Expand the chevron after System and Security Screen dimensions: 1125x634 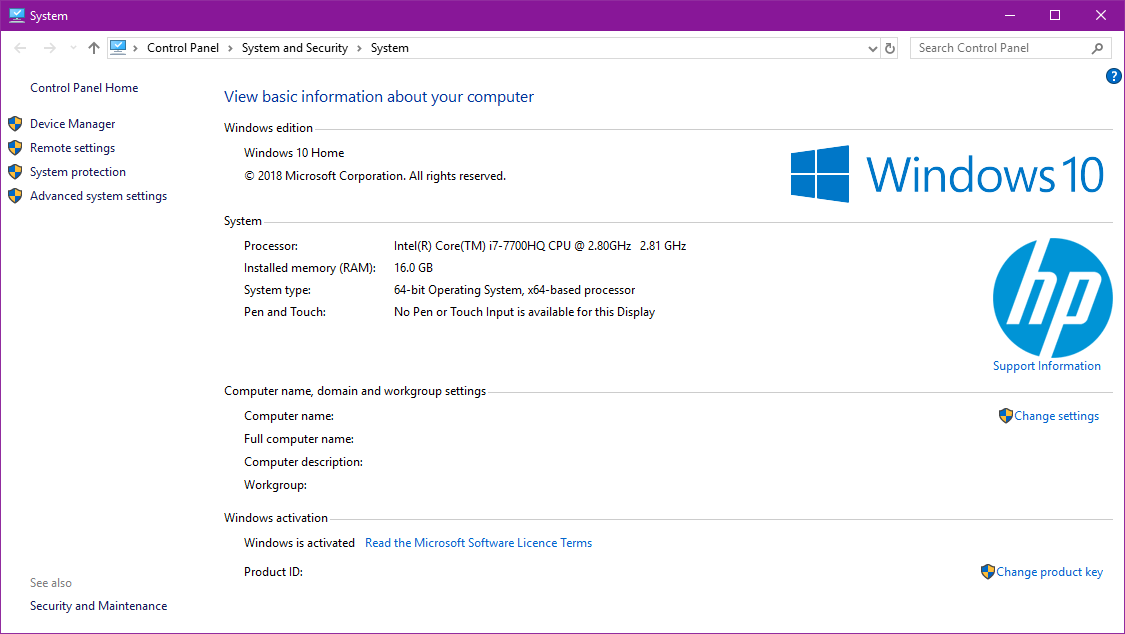point(358,47)
